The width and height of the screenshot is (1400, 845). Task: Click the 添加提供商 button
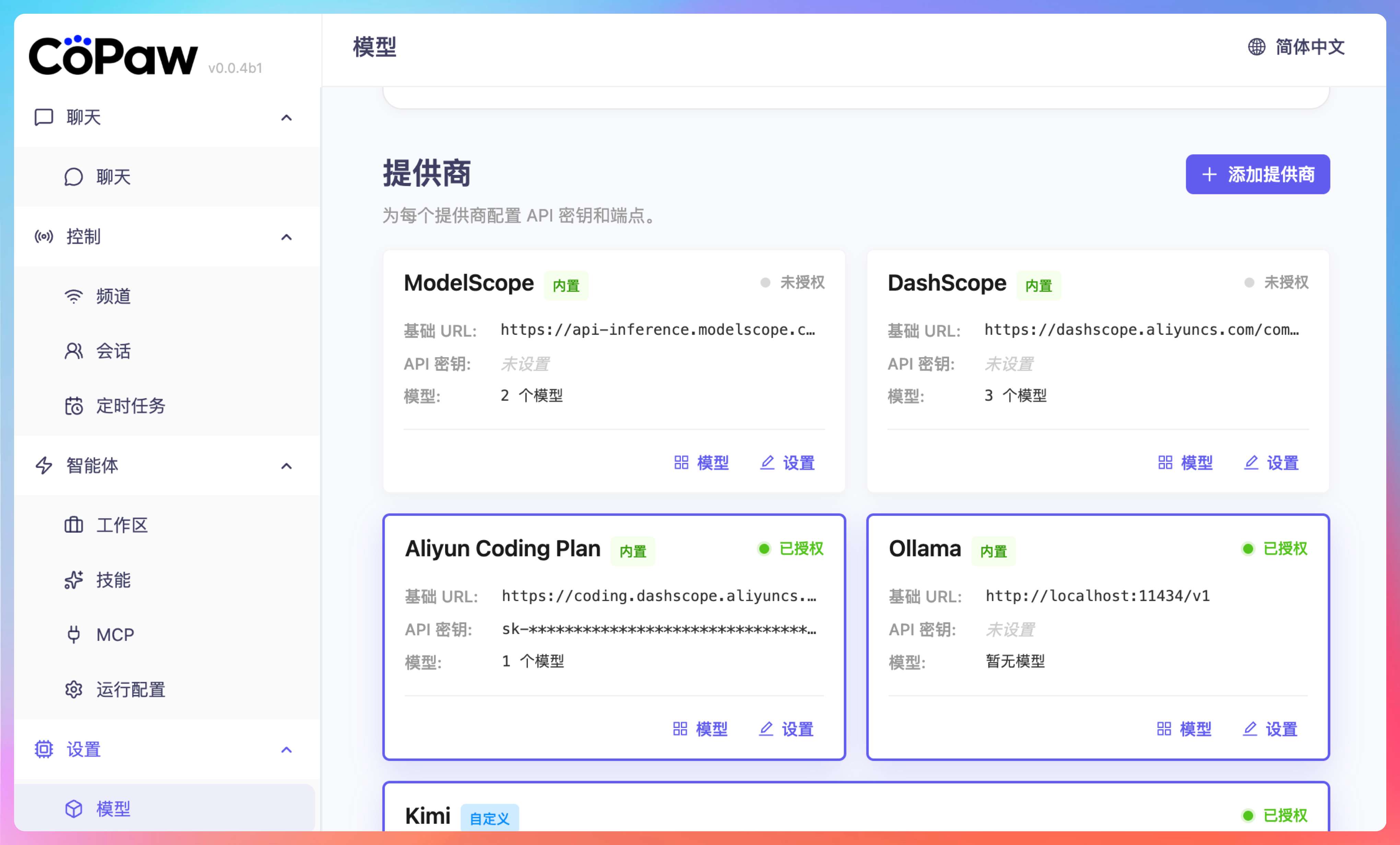tap(1257, 174)
